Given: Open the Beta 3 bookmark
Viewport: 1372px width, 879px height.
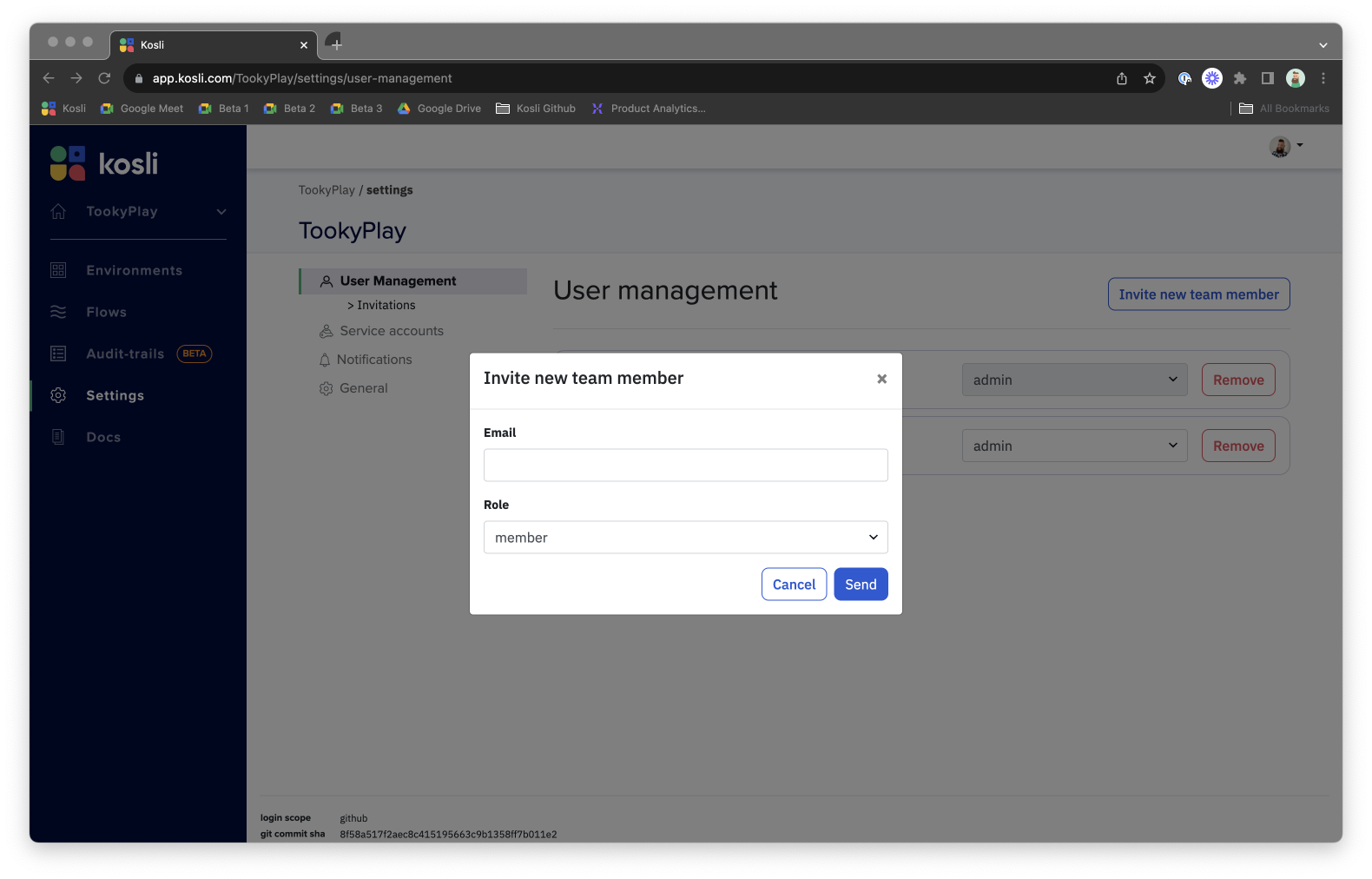Looking at the screenshot, I should 356,109.
